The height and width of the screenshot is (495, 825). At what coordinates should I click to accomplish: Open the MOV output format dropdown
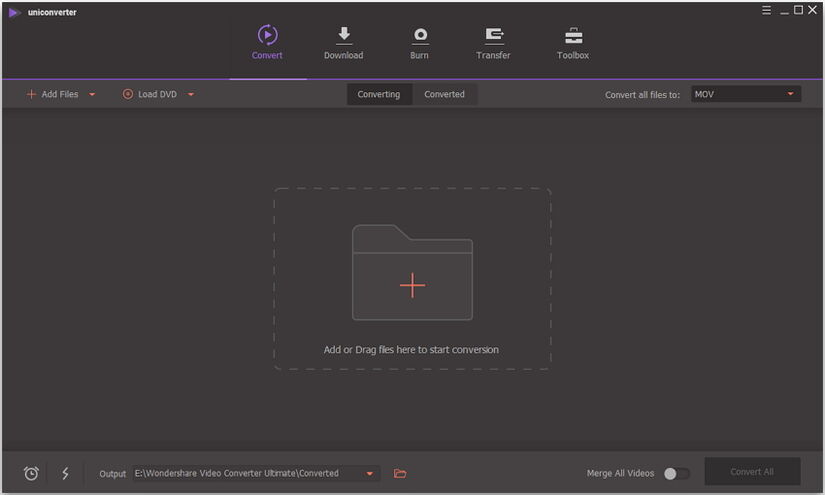pos(746,94)
